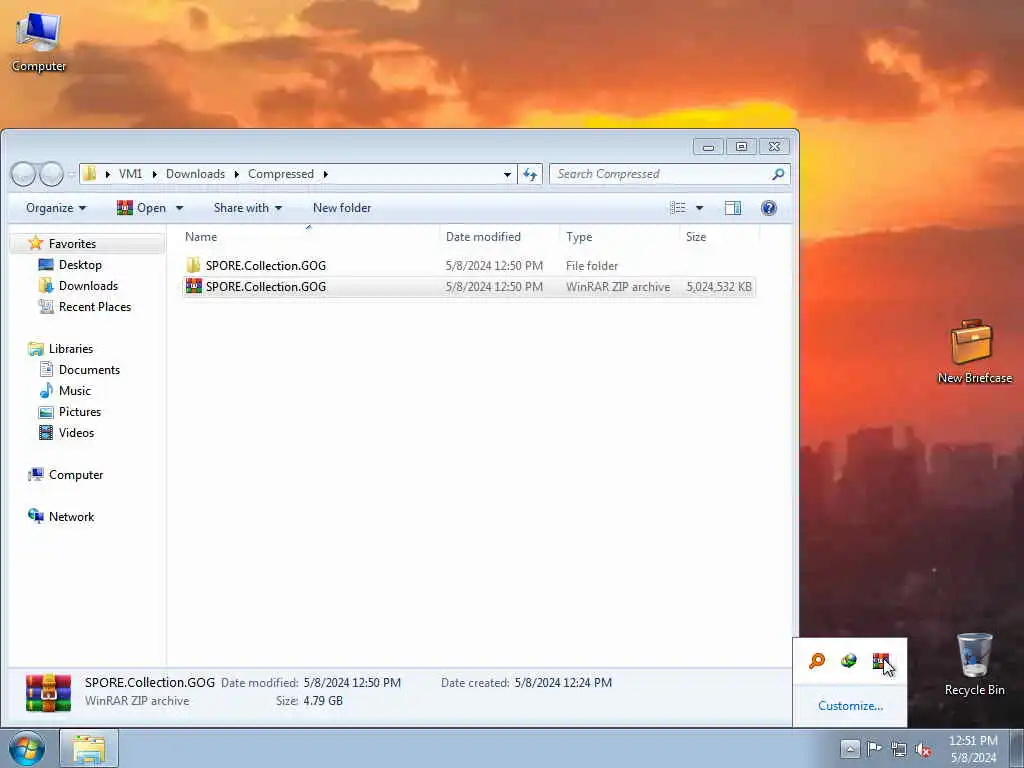Open the clock showing 12:51 PM
Screen dimensions: 1024x768
pyautogui.click(x=973, y=748)
